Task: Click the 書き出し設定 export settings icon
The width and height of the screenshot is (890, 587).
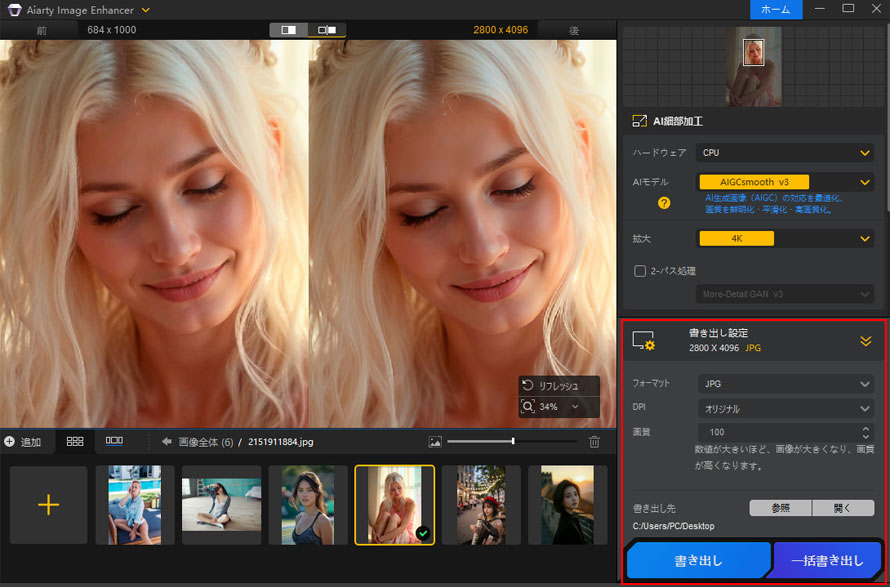Action: click(644, 341)
